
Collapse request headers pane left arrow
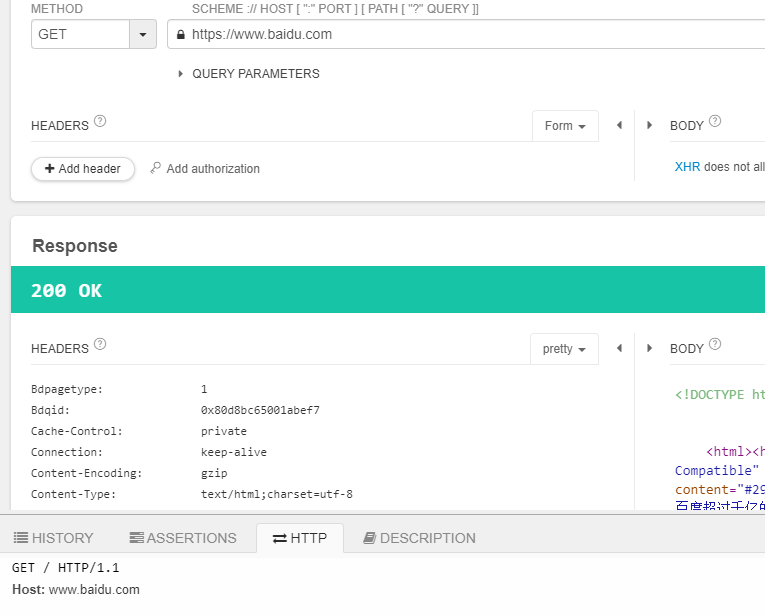[x=619, y=125]
